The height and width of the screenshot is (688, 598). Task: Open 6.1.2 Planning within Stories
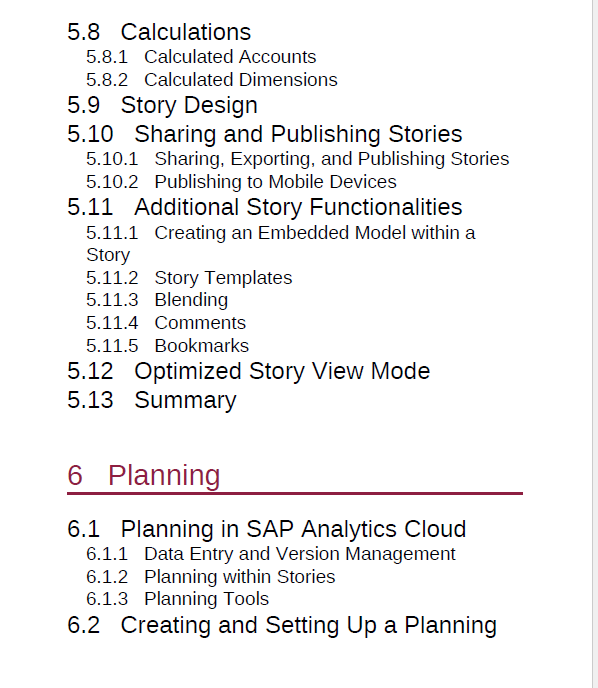(x=211, y=577)
